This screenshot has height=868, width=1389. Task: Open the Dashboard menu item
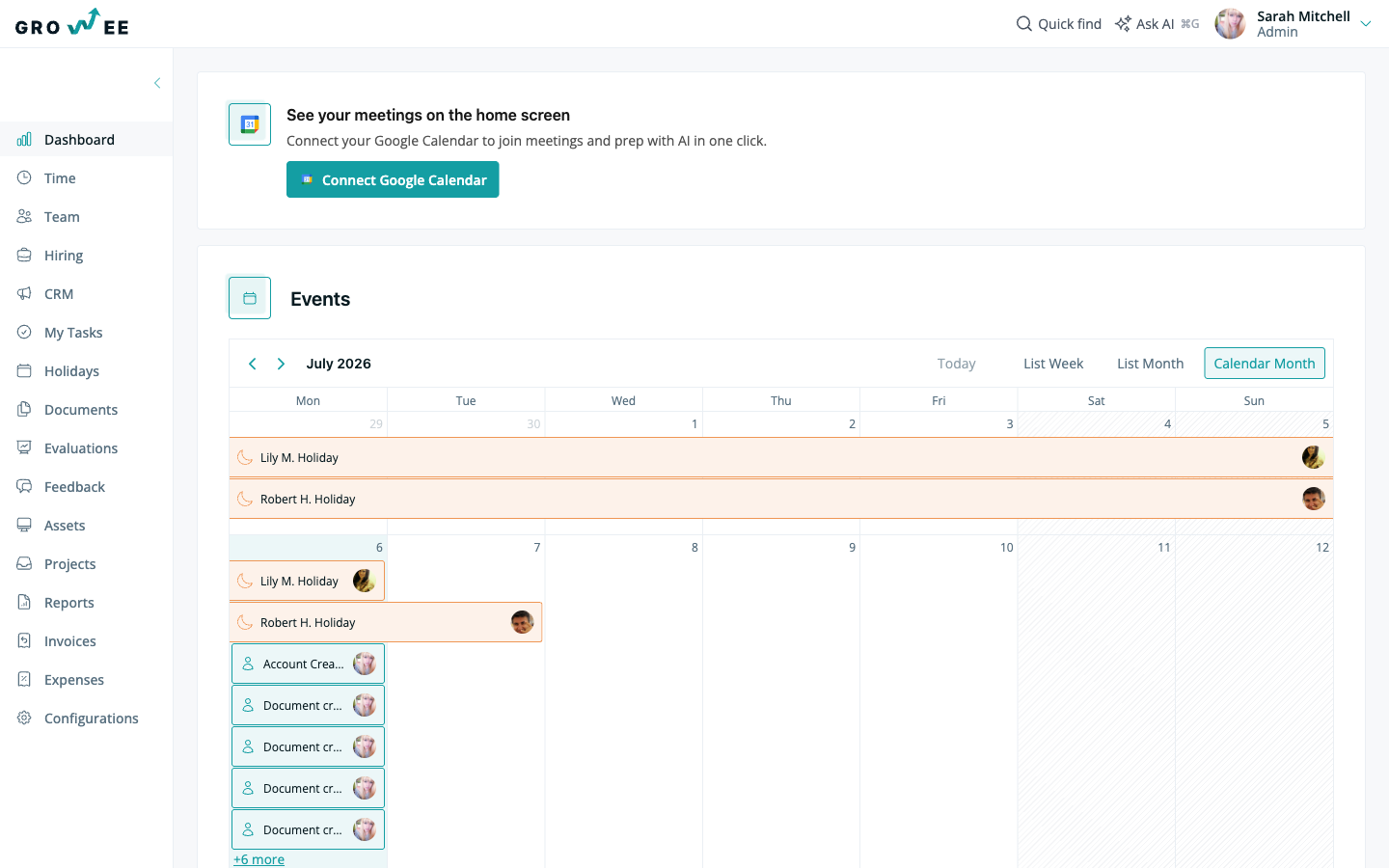coord(86,139)
